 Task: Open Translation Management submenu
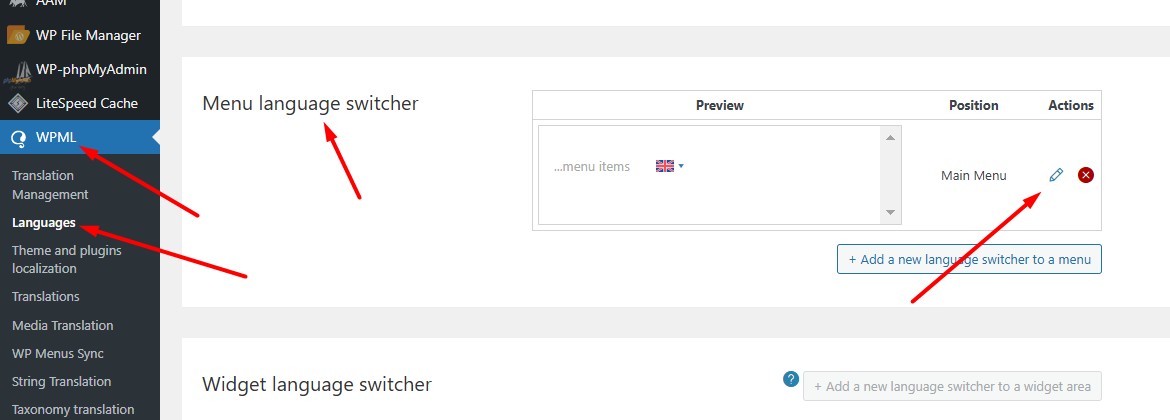pyautogui.click(x=51, y=185)
